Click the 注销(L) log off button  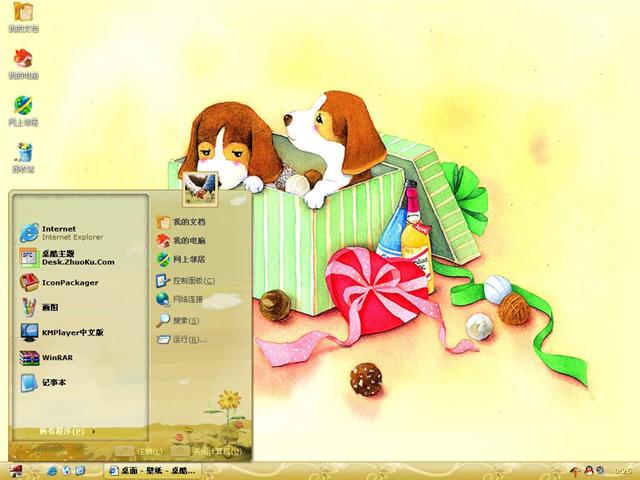coord(139,451)
